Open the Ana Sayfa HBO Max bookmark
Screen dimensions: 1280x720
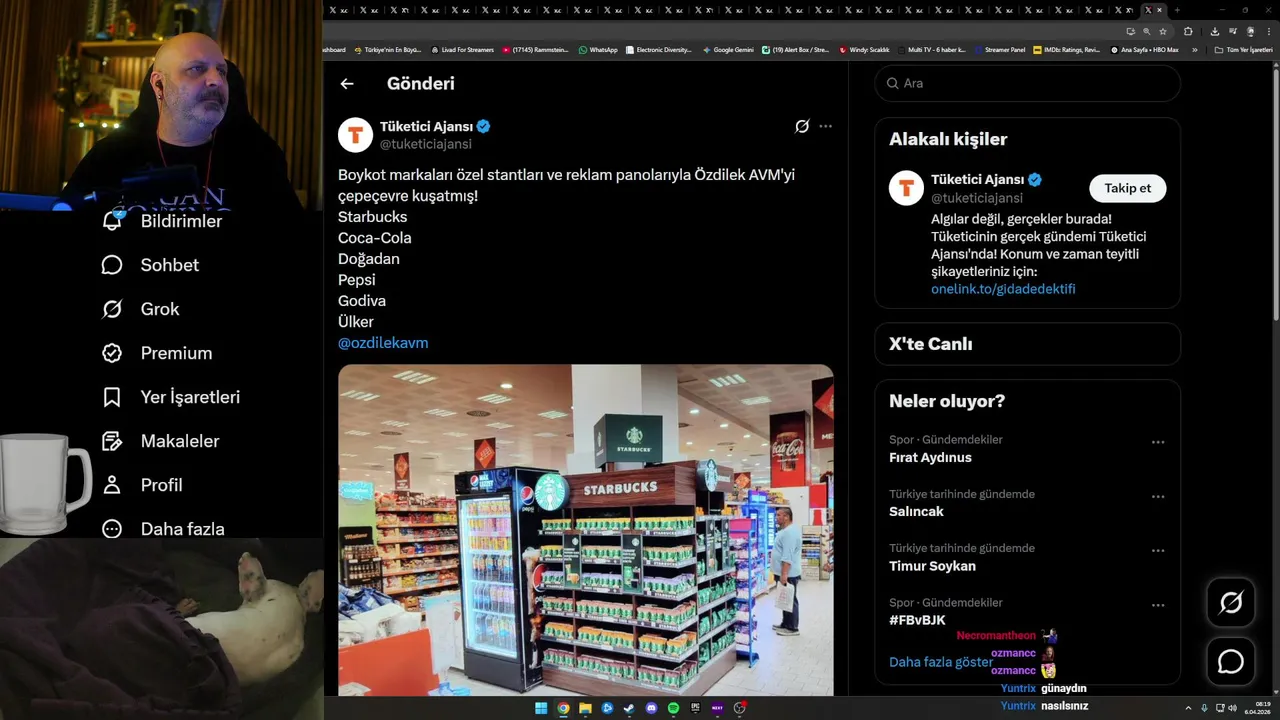coord(1145,49)
